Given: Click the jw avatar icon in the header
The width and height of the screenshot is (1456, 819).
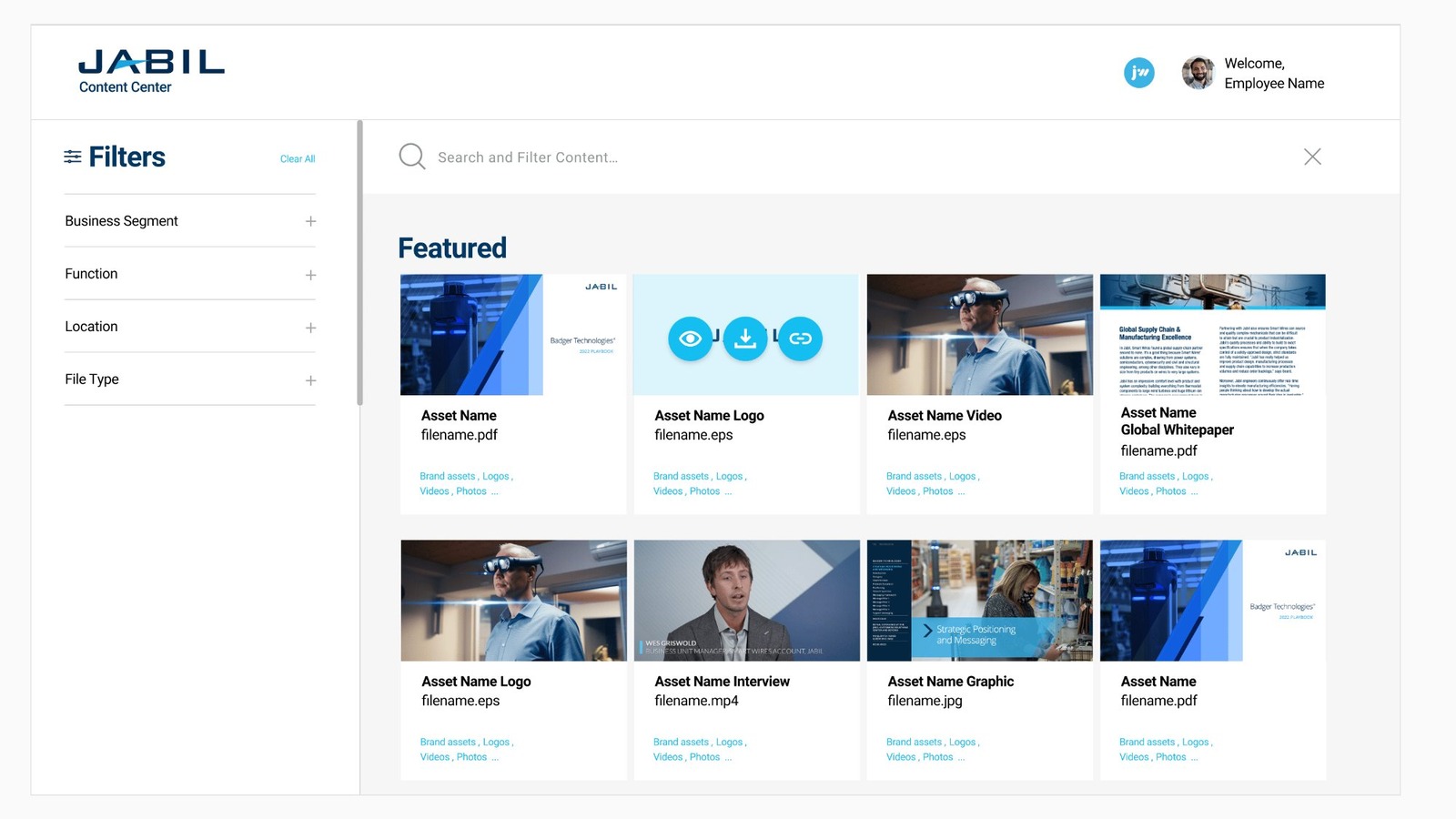Looking at the screenshot, I should [x=1138, y=72].
